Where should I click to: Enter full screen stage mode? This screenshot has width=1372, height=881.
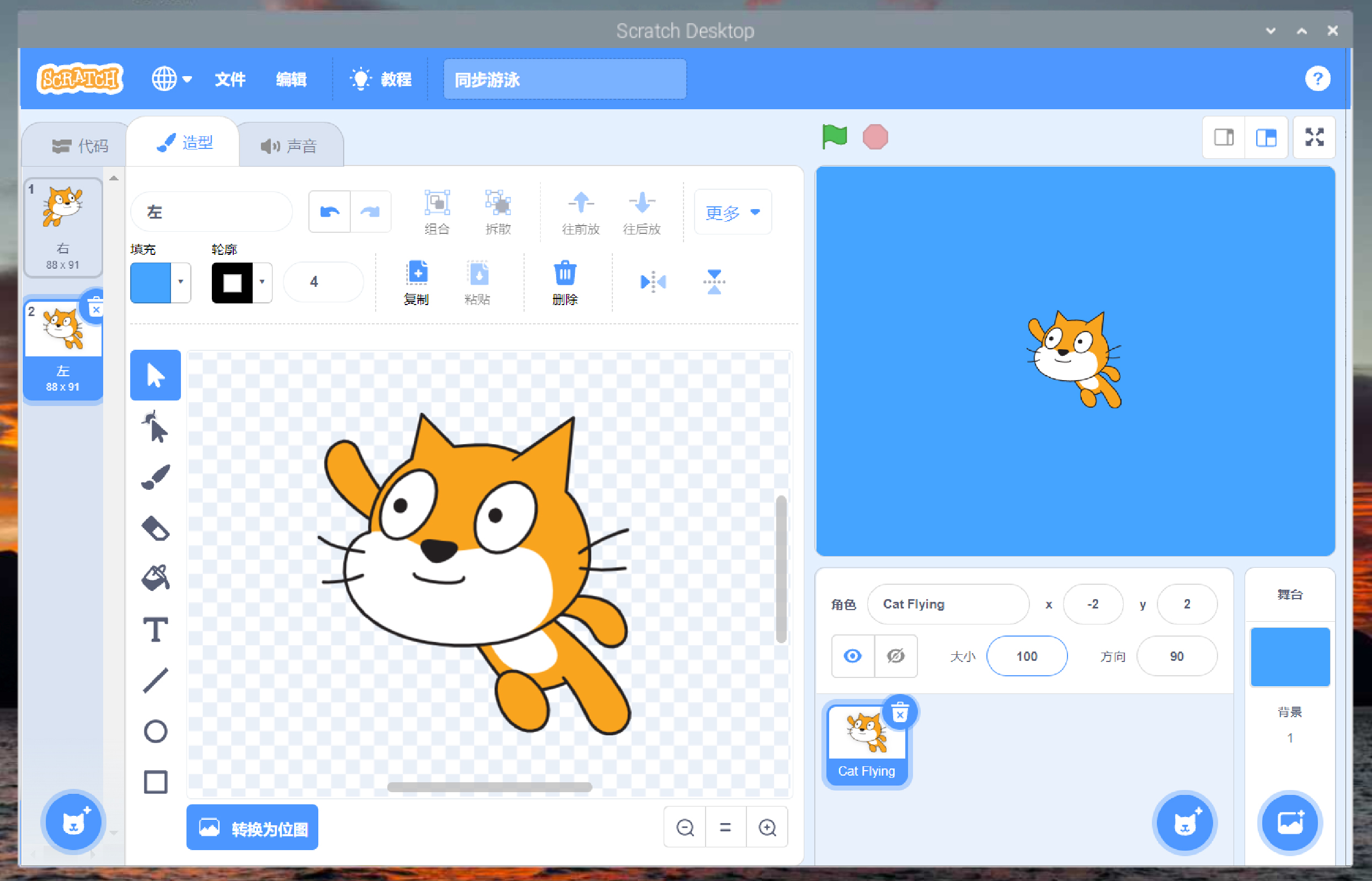click(x=1314, y=137)
